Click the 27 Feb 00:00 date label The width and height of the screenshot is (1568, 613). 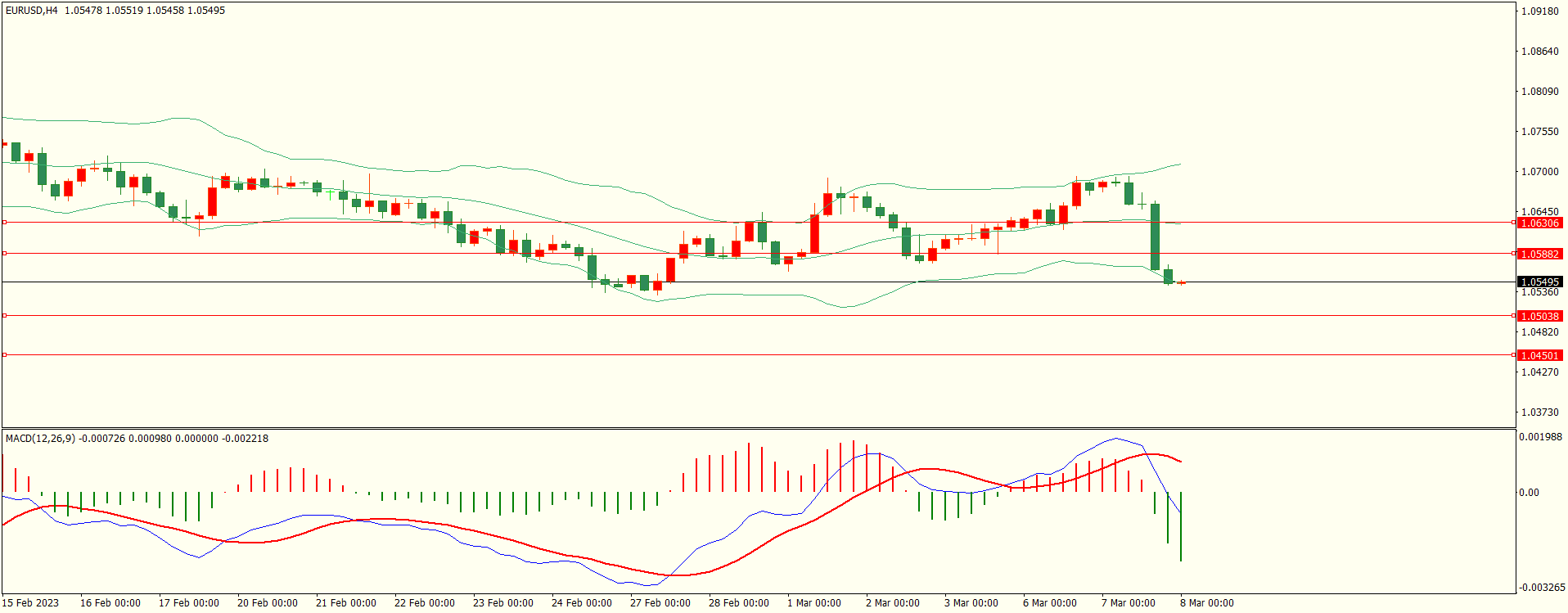click(x=660, y=603)
